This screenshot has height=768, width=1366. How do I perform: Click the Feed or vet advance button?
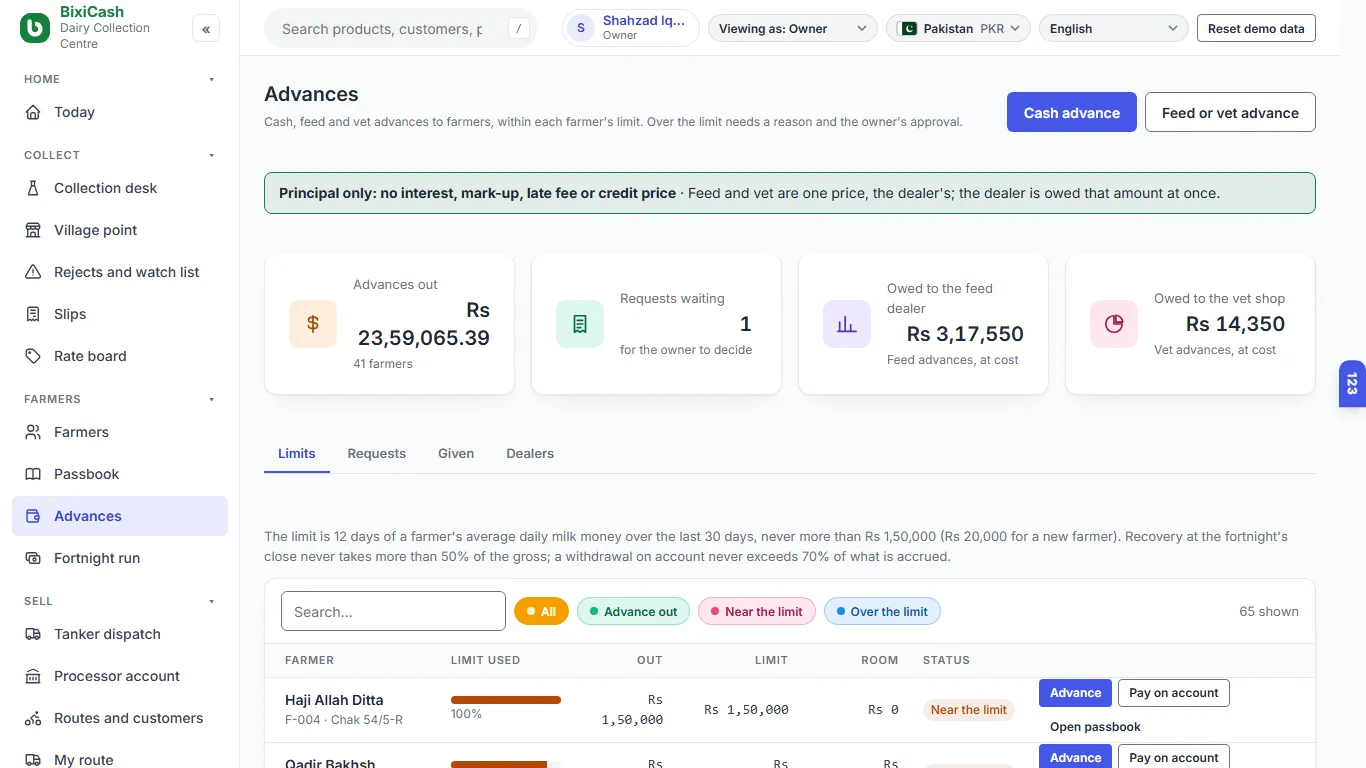pos(1230,113)
